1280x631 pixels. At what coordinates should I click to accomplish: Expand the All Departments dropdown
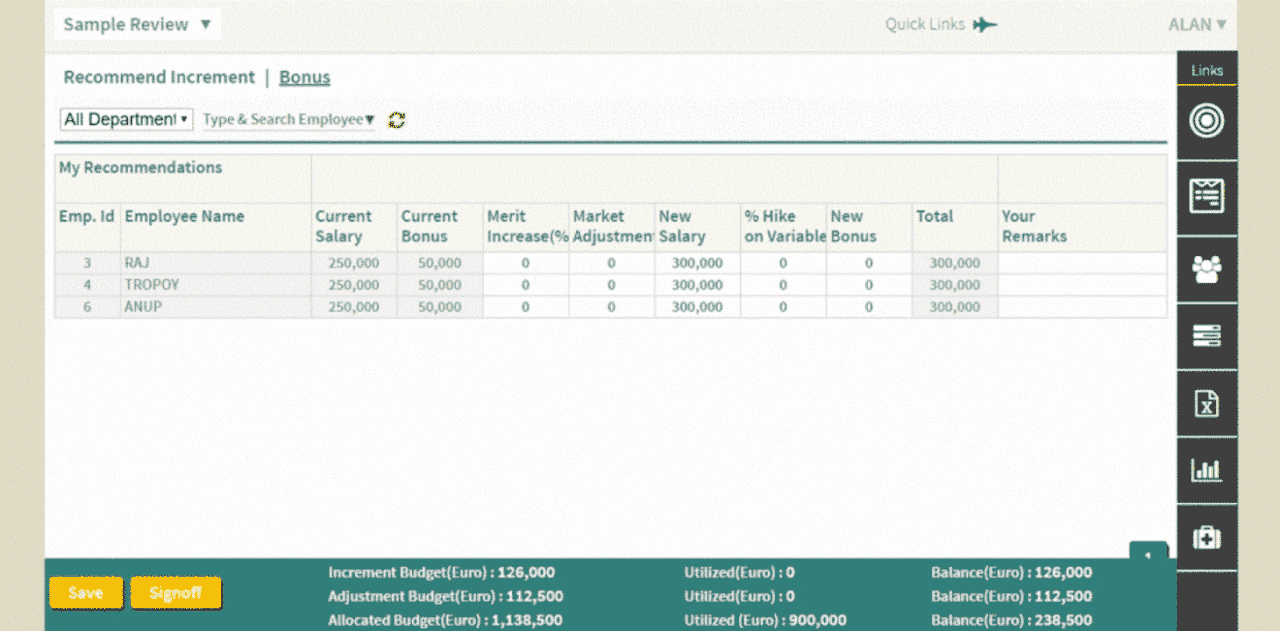tap(126, 120)
